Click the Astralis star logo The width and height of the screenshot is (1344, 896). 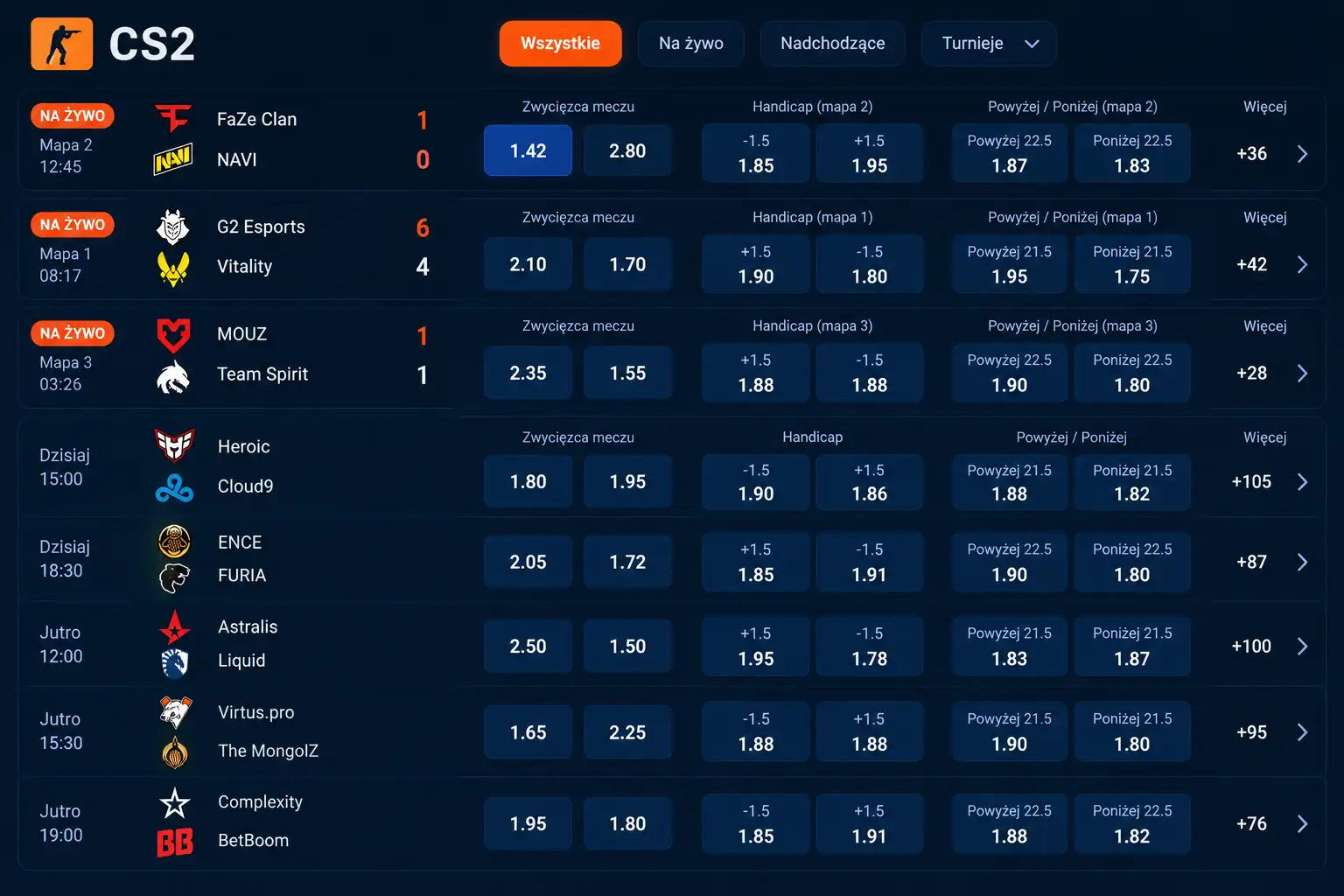(175, 626)
